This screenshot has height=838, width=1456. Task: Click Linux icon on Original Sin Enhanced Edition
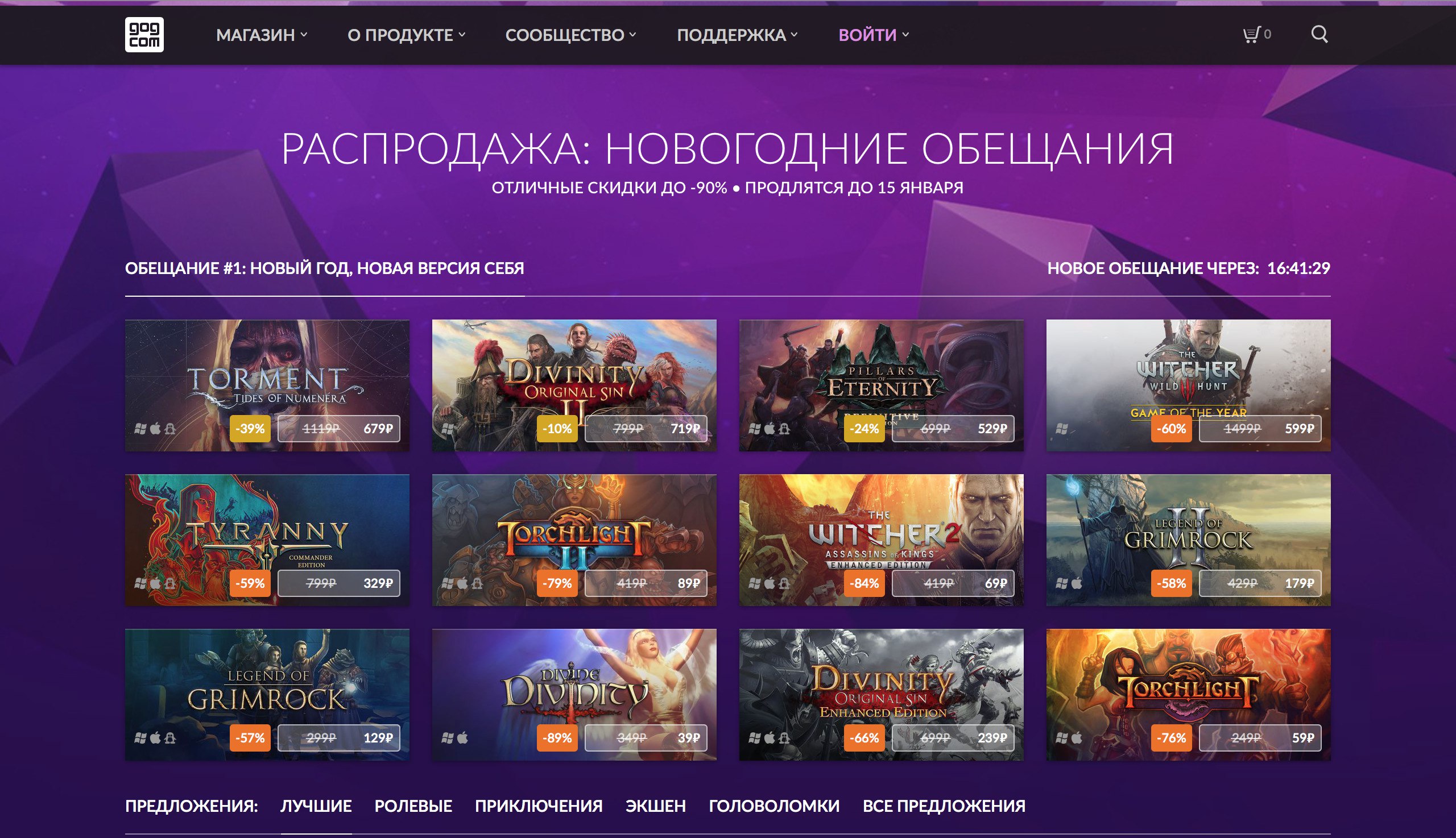click(784, 738)
